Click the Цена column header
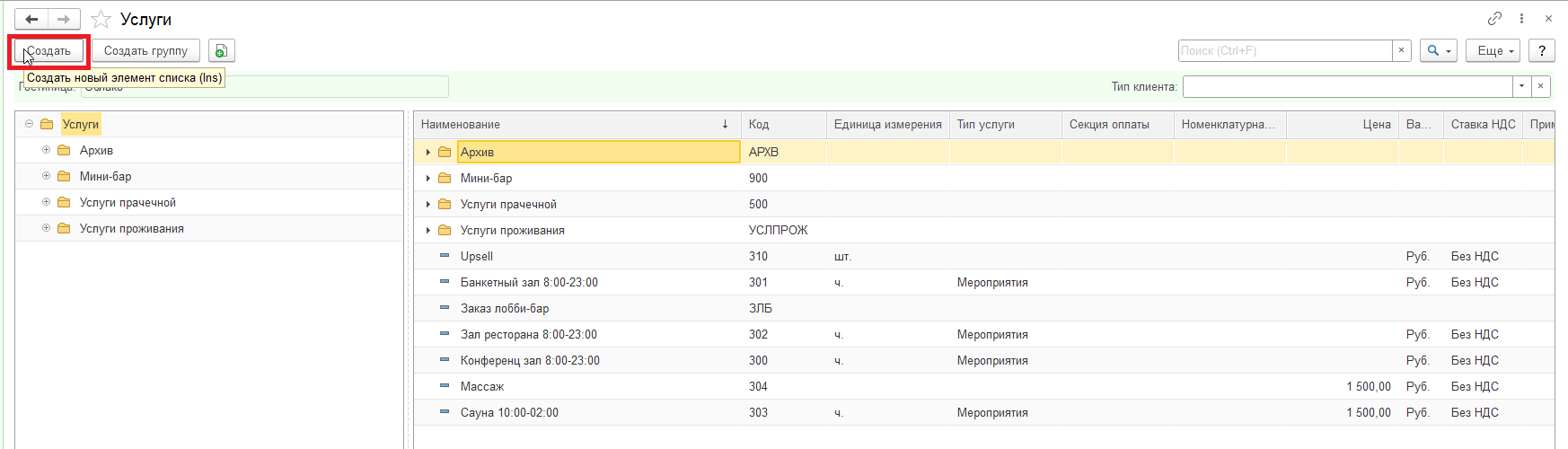Viewport: 1568px width, 449px height. click(1343, 125)
